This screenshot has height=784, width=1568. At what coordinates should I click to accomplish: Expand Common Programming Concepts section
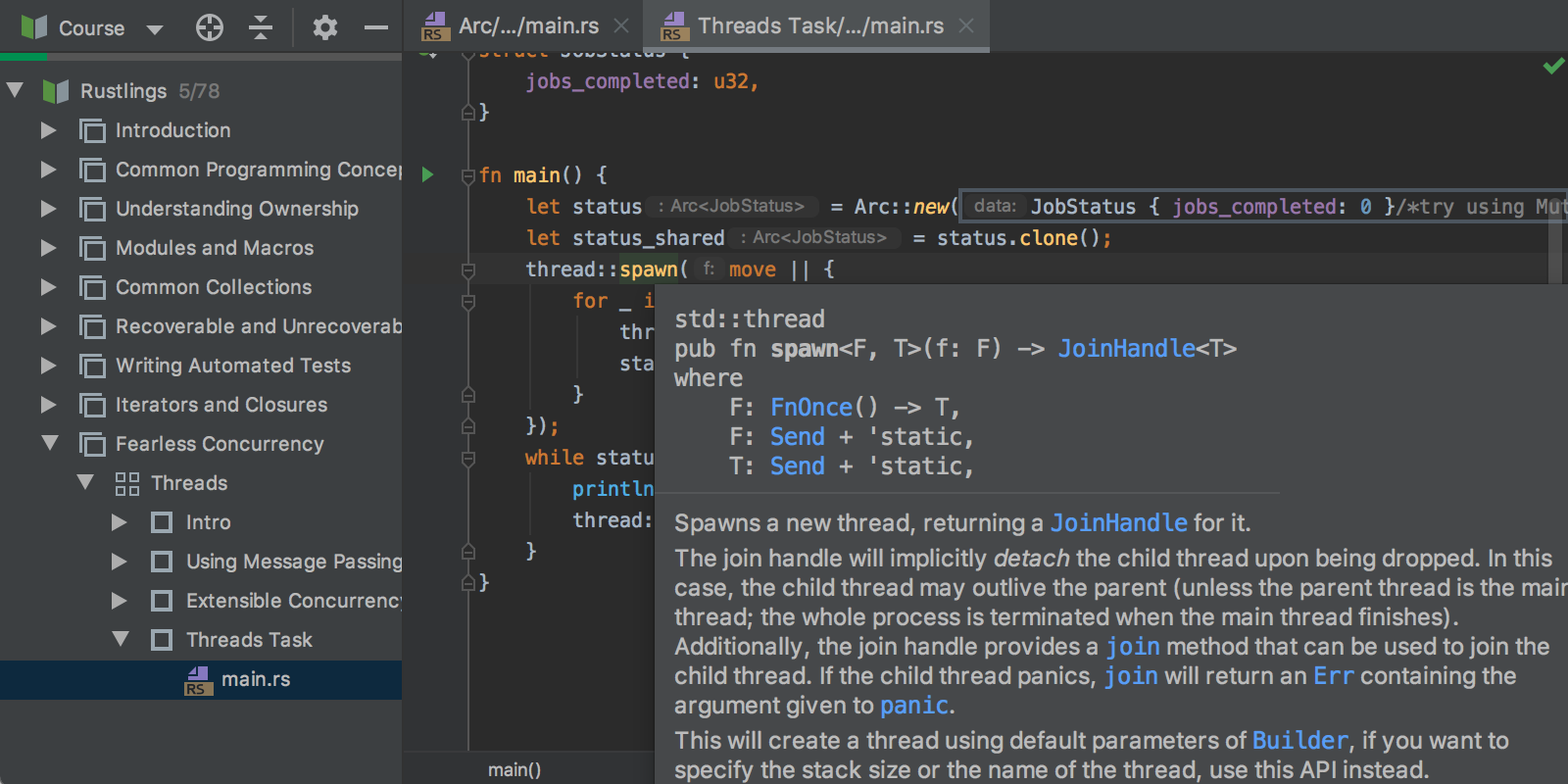48,170
